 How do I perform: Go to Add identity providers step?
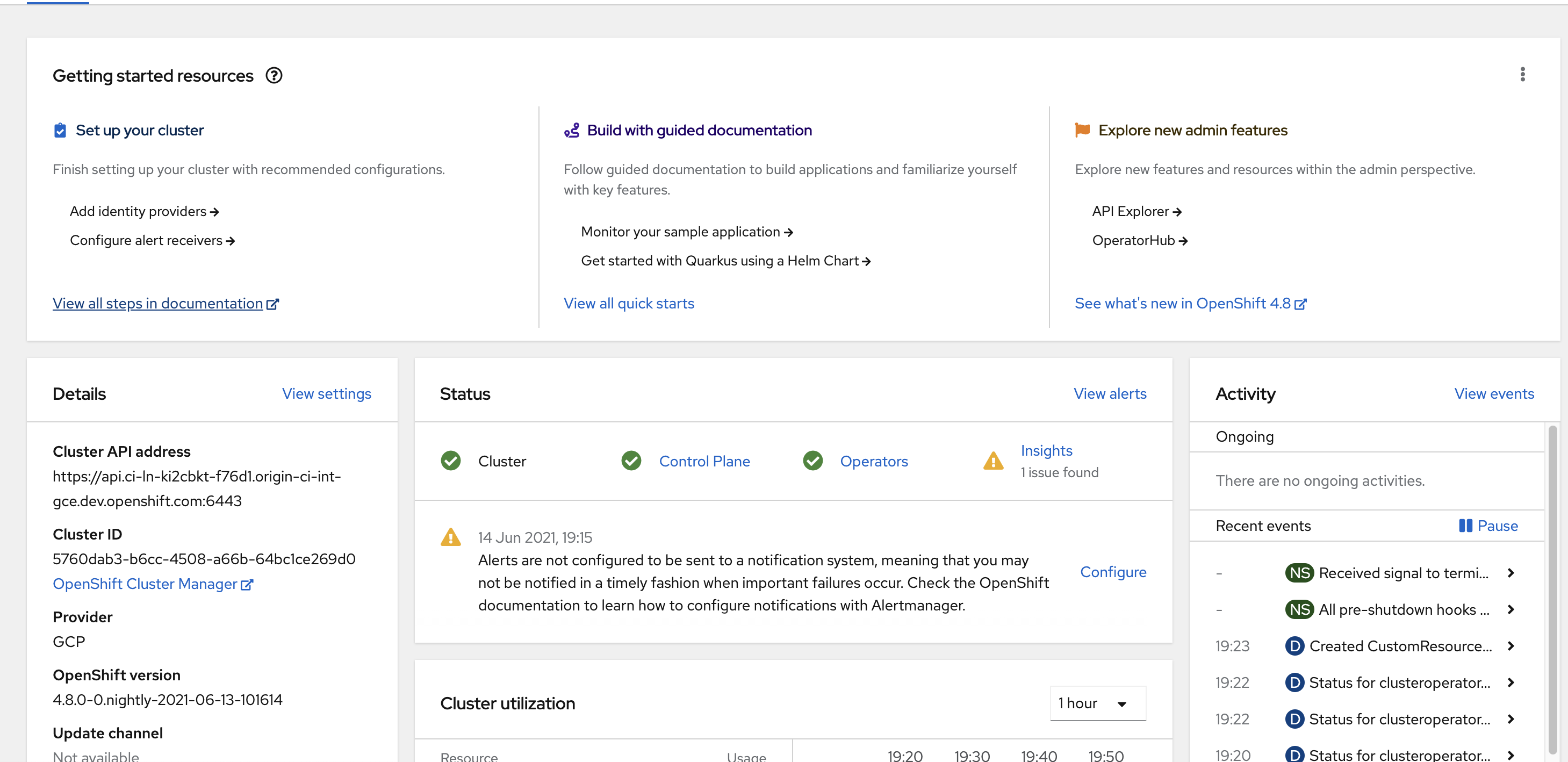(144, 211)
